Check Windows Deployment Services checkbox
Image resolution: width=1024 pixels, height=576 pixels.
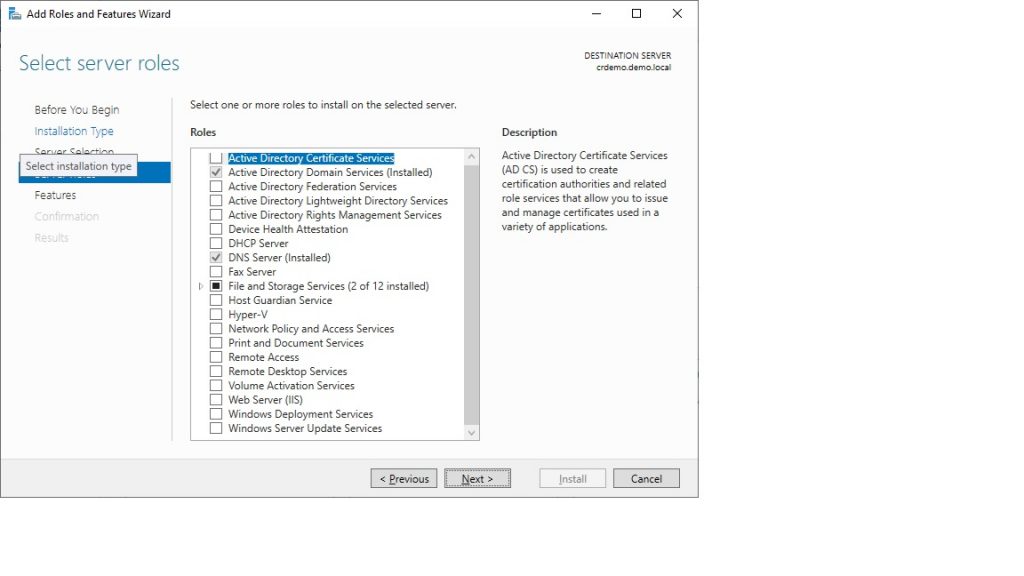[x=216, y=414]
